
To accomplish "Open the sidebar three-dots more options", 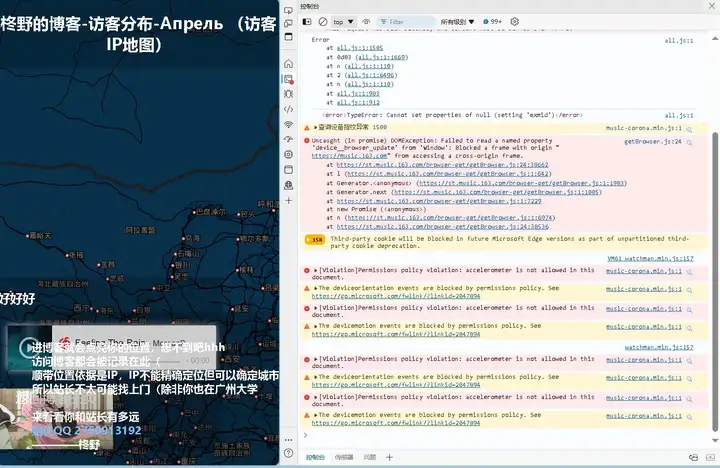I will click(288, 440).
